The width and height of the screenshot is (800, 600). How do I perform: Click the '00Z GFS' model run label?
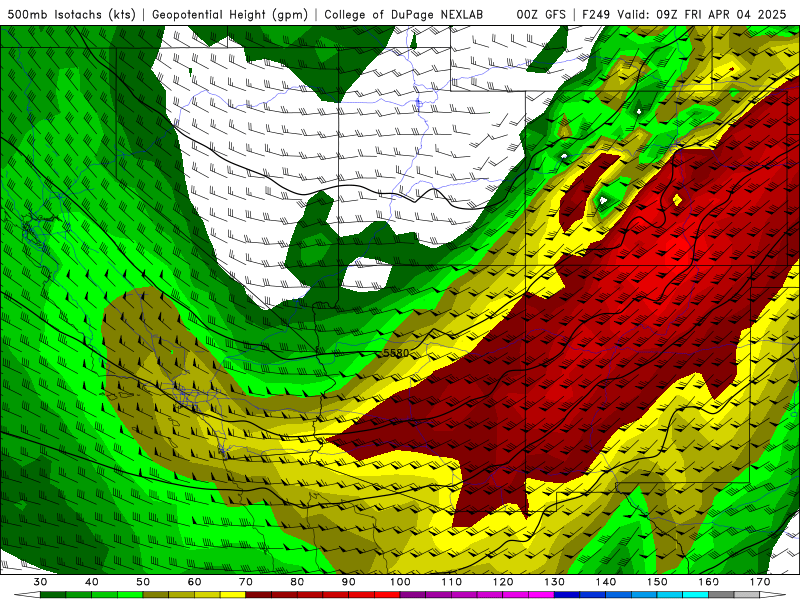pos(541,14)
